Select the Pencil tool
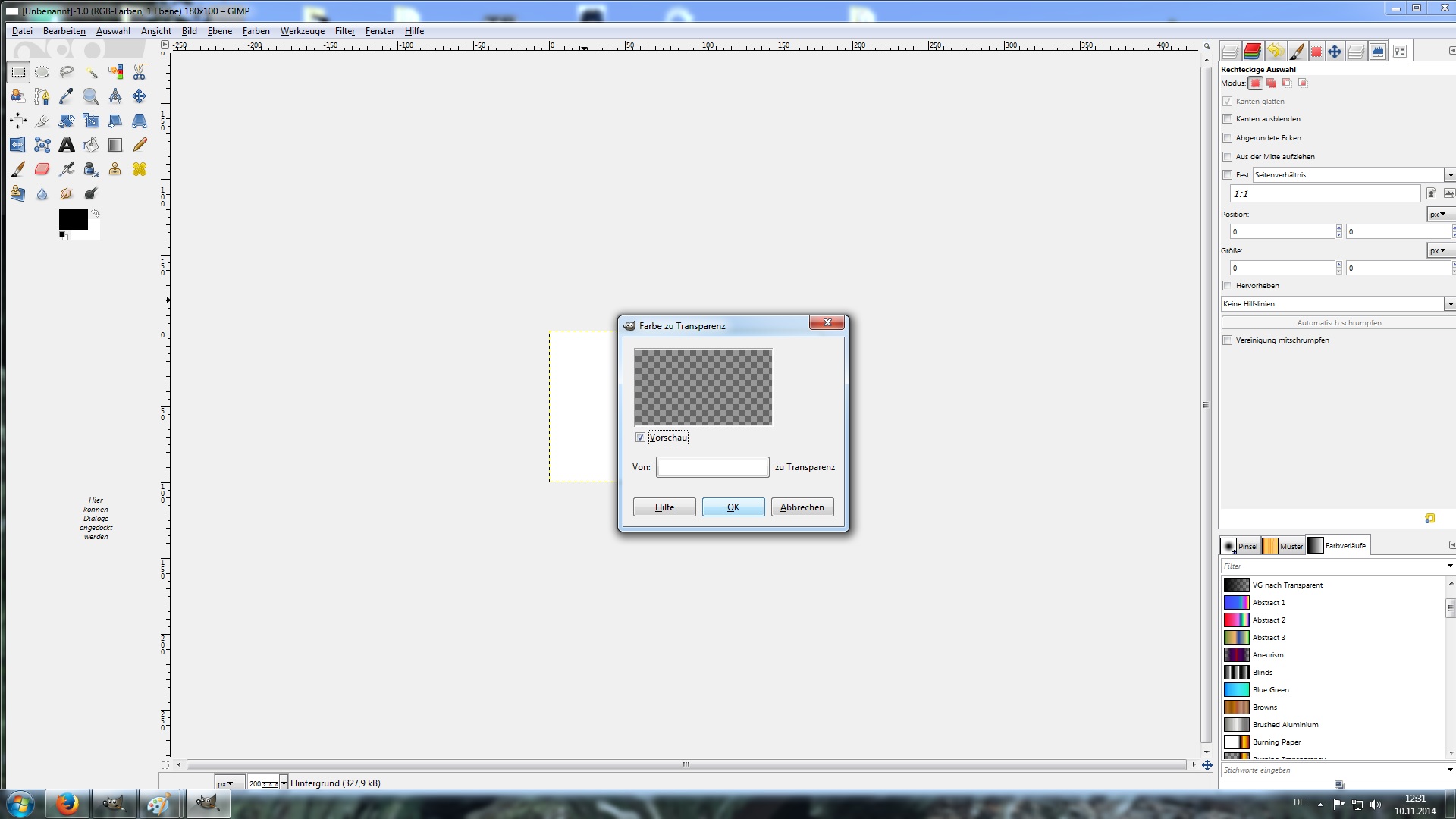The height and width of the screenshot is (819, 1456). coord(140,145)
